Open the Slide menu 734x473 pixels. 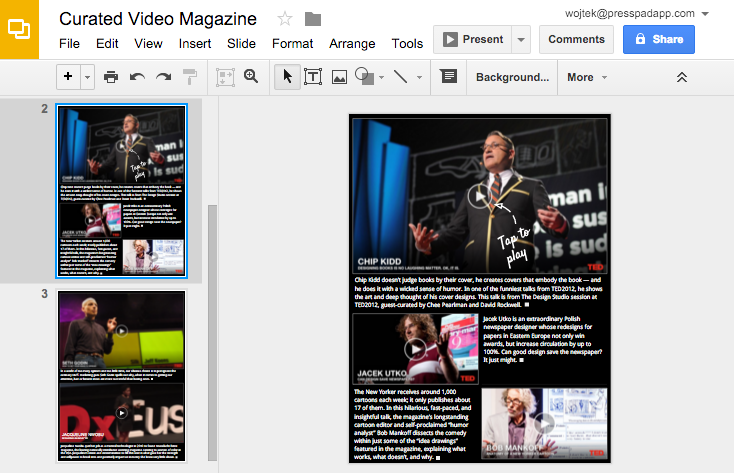point(242,44)
